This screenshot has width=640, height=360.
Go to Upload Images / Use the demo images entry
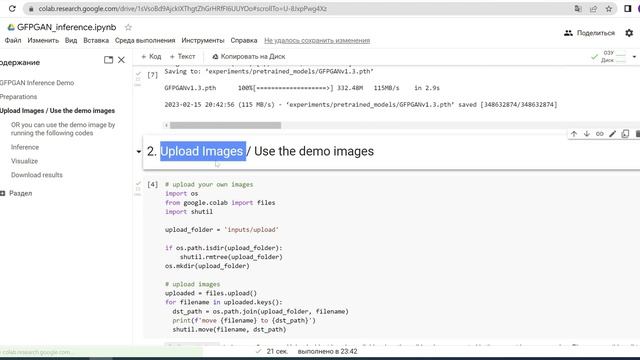57,111
